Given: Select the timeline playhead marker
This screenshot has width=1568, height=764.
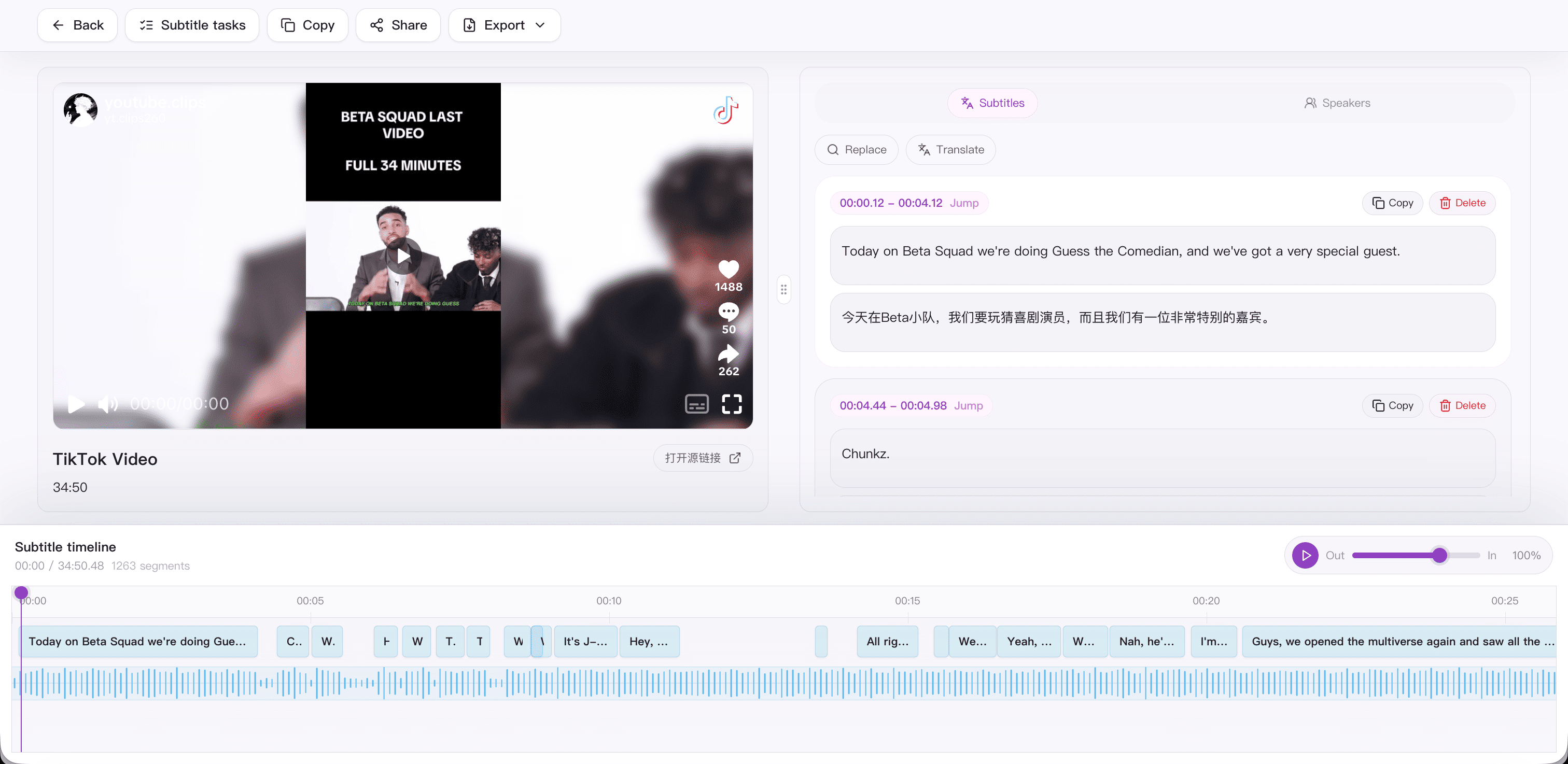Looking at the screenshot, I should 21,593.
